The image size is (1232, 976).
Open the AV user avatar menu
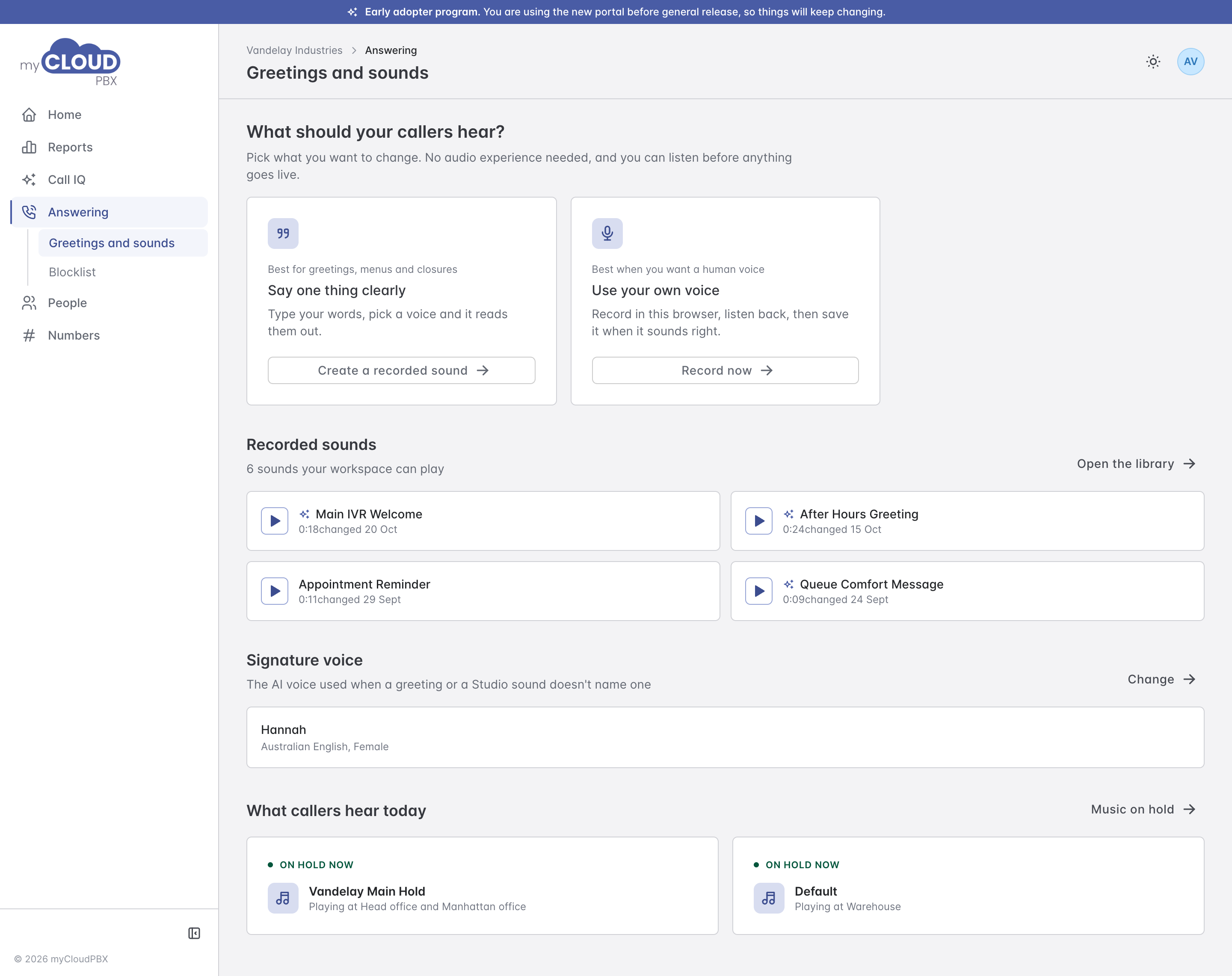point(1190,62)
